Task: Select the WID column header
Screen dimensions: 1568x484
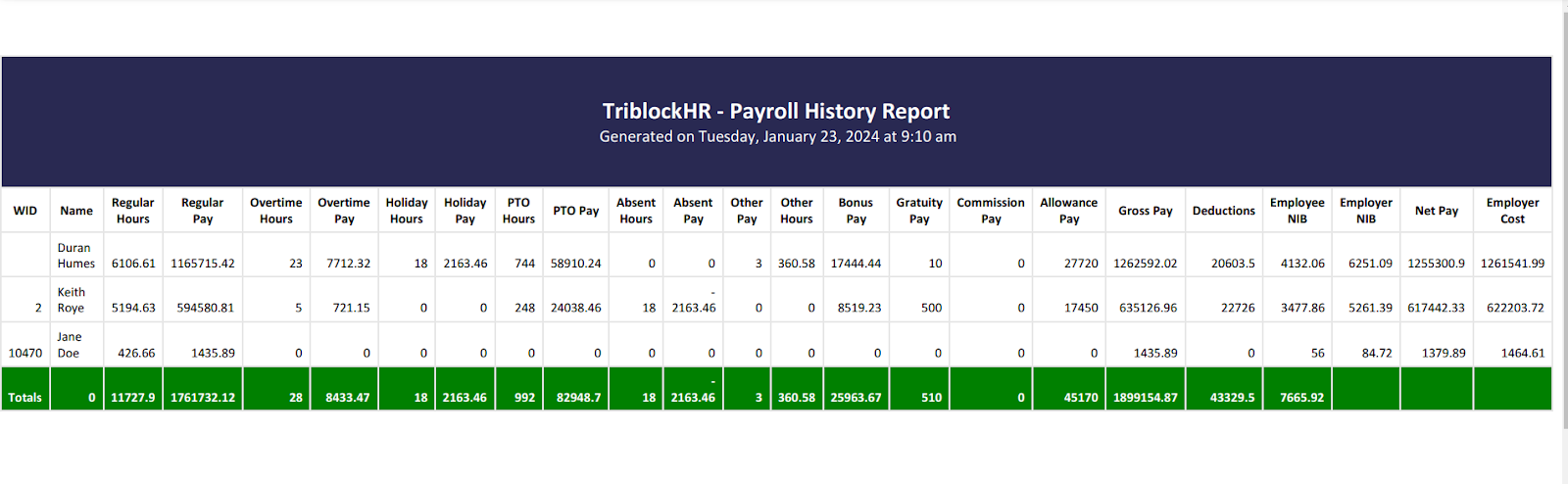Action: click(x=25, y=211)
